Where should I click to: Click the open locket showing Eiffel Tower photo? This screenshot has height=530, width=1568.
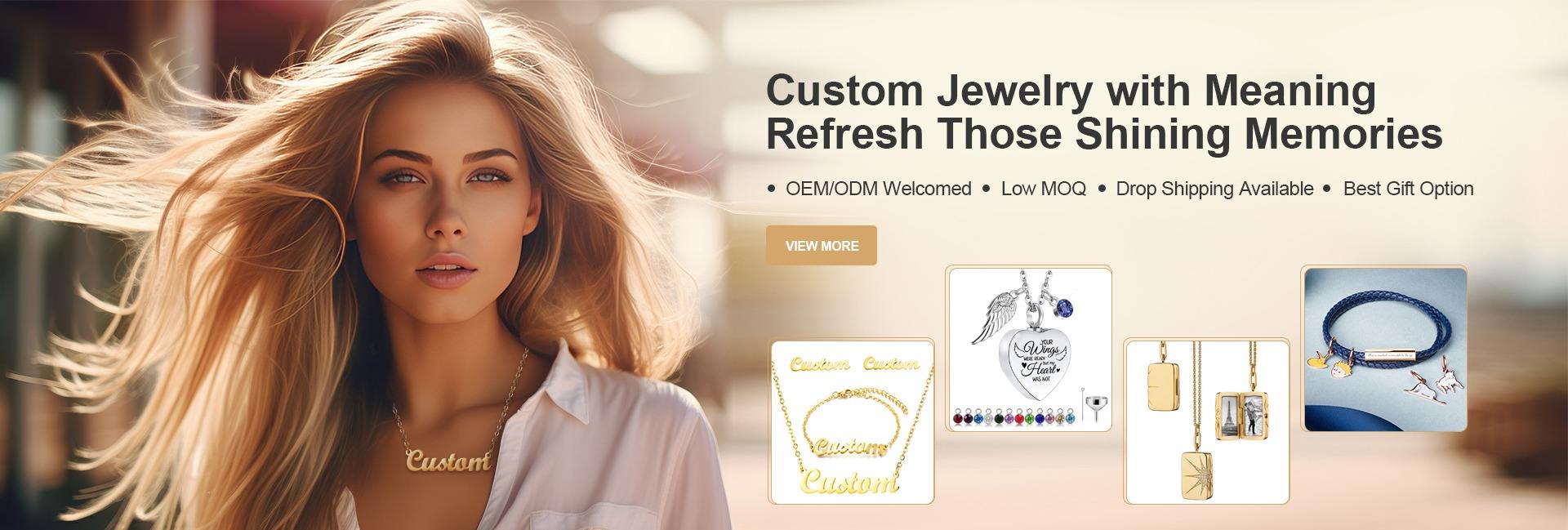point(1240,416)
